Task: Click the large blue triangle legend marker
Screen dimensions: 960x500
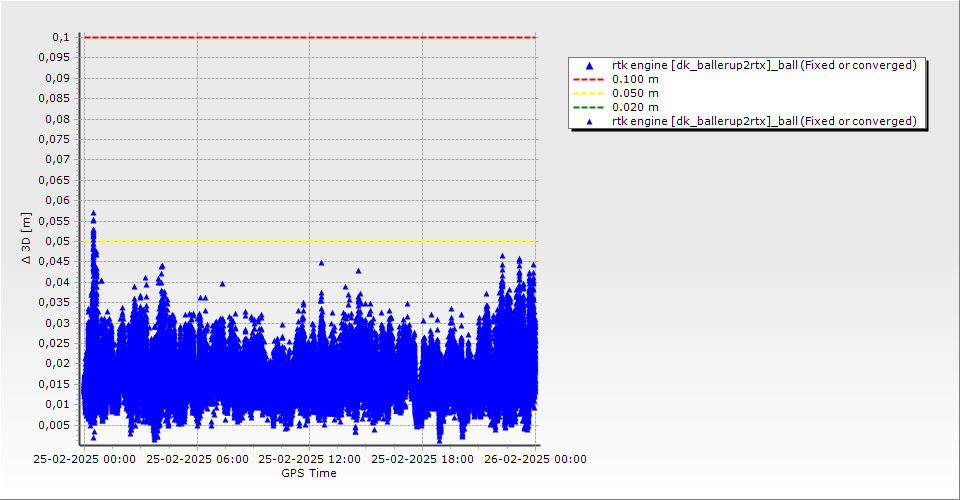Action: click(590, 65)
